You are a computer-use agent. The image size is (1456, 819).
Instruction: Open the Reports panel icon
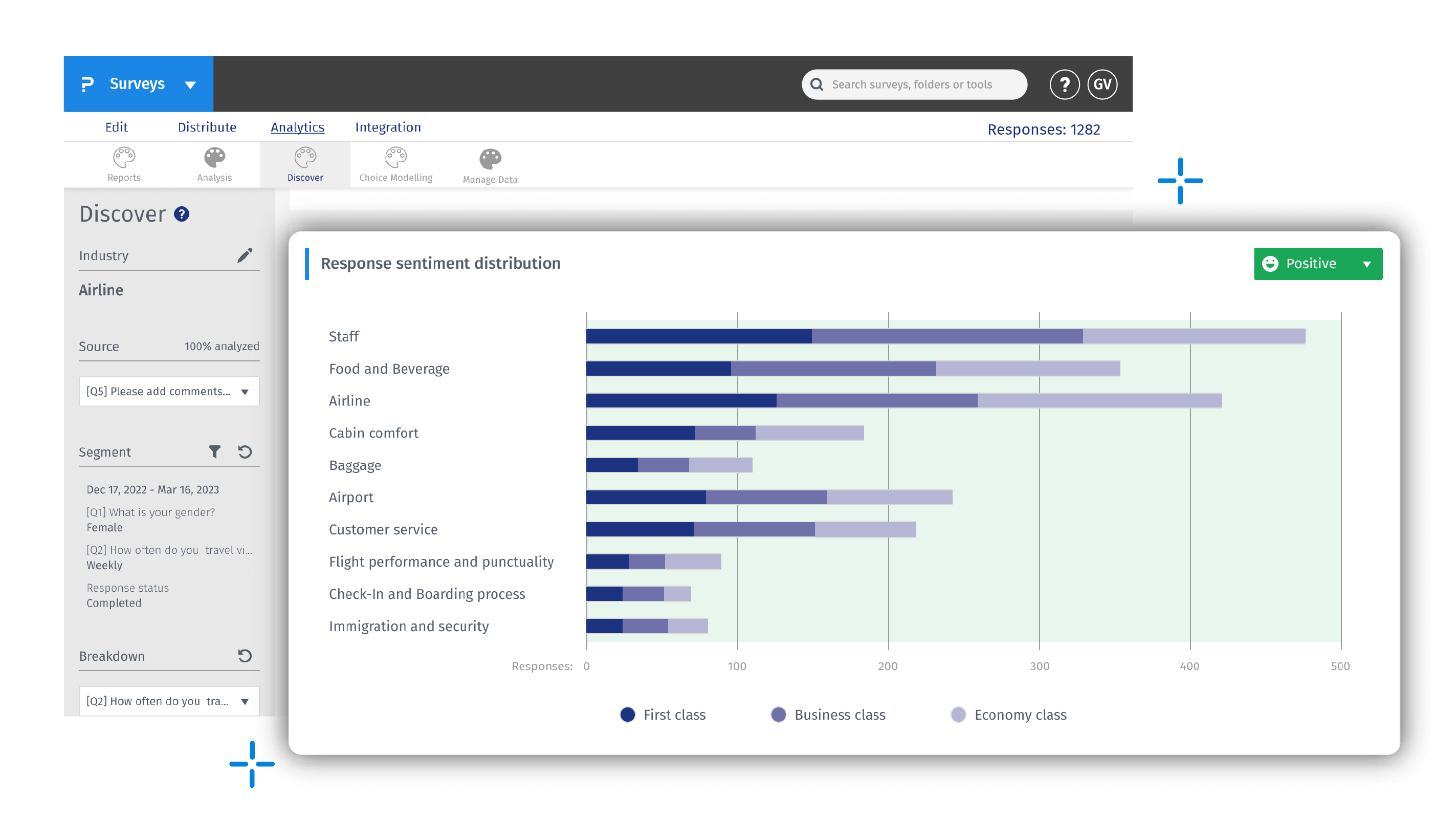124,159
